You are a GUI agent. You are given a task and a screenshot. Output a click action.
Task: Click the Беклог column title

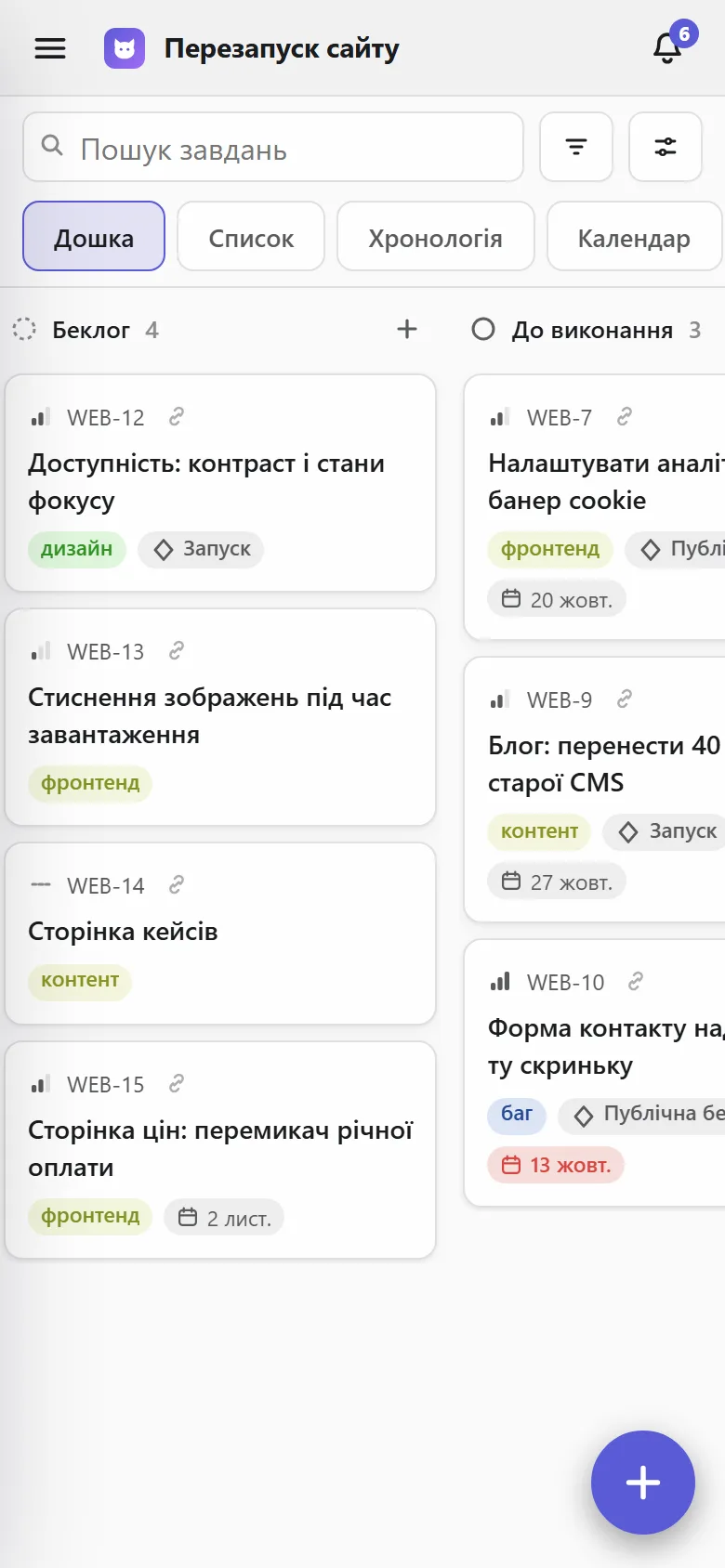point(91,330)
